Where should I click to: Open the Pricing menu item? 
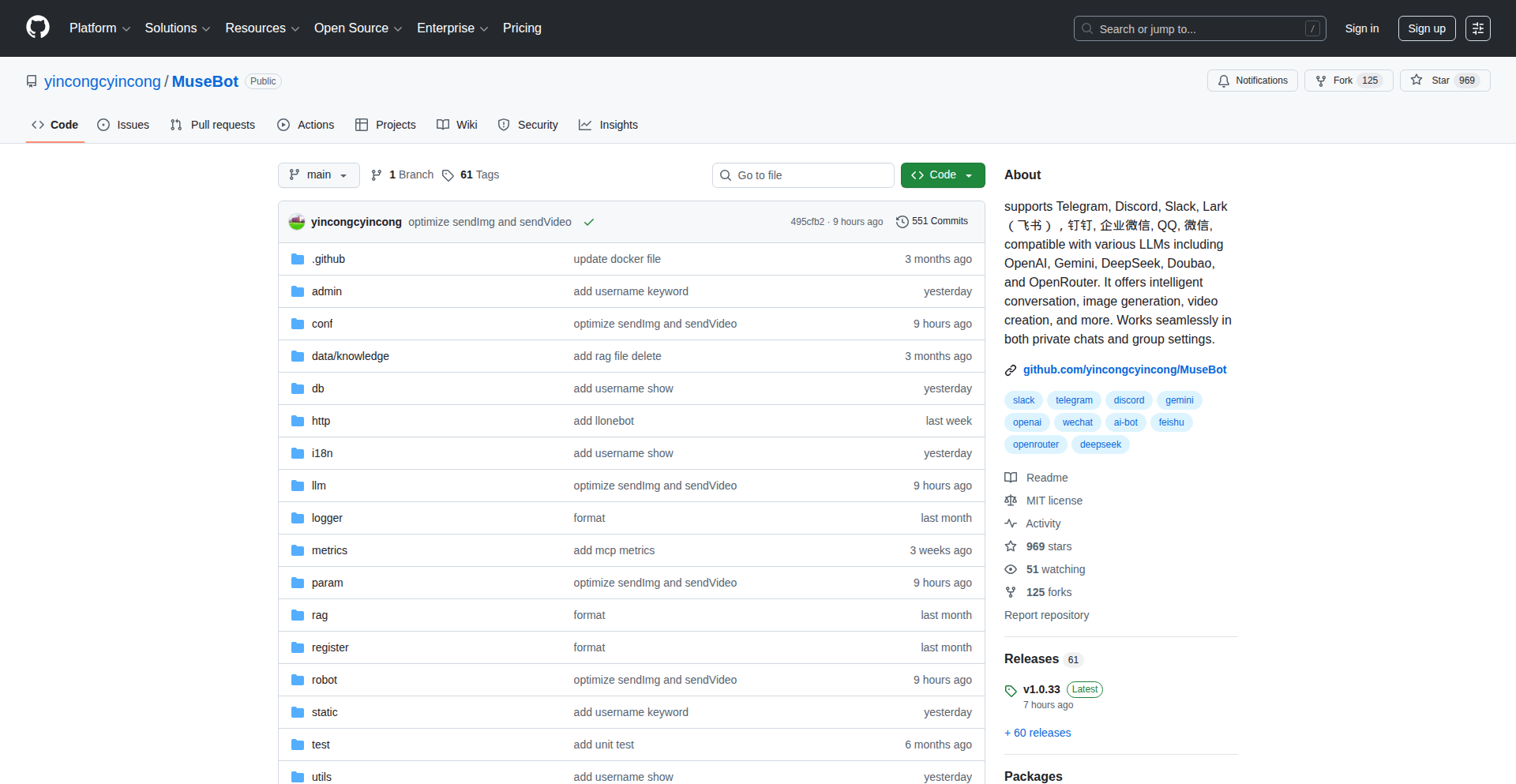click(x=522, y=28)
